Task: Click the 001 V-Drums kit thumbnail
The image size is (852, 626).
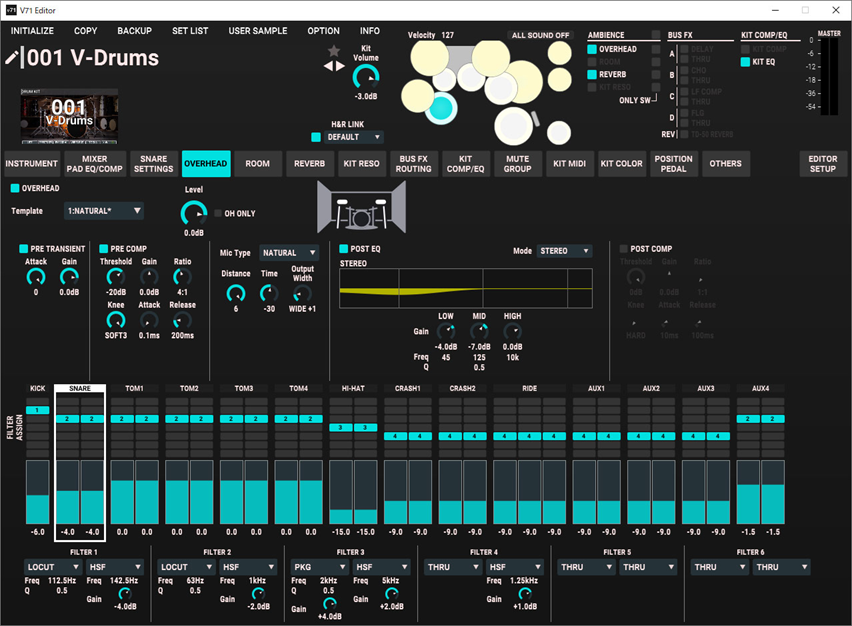Action: pos(69,116)
